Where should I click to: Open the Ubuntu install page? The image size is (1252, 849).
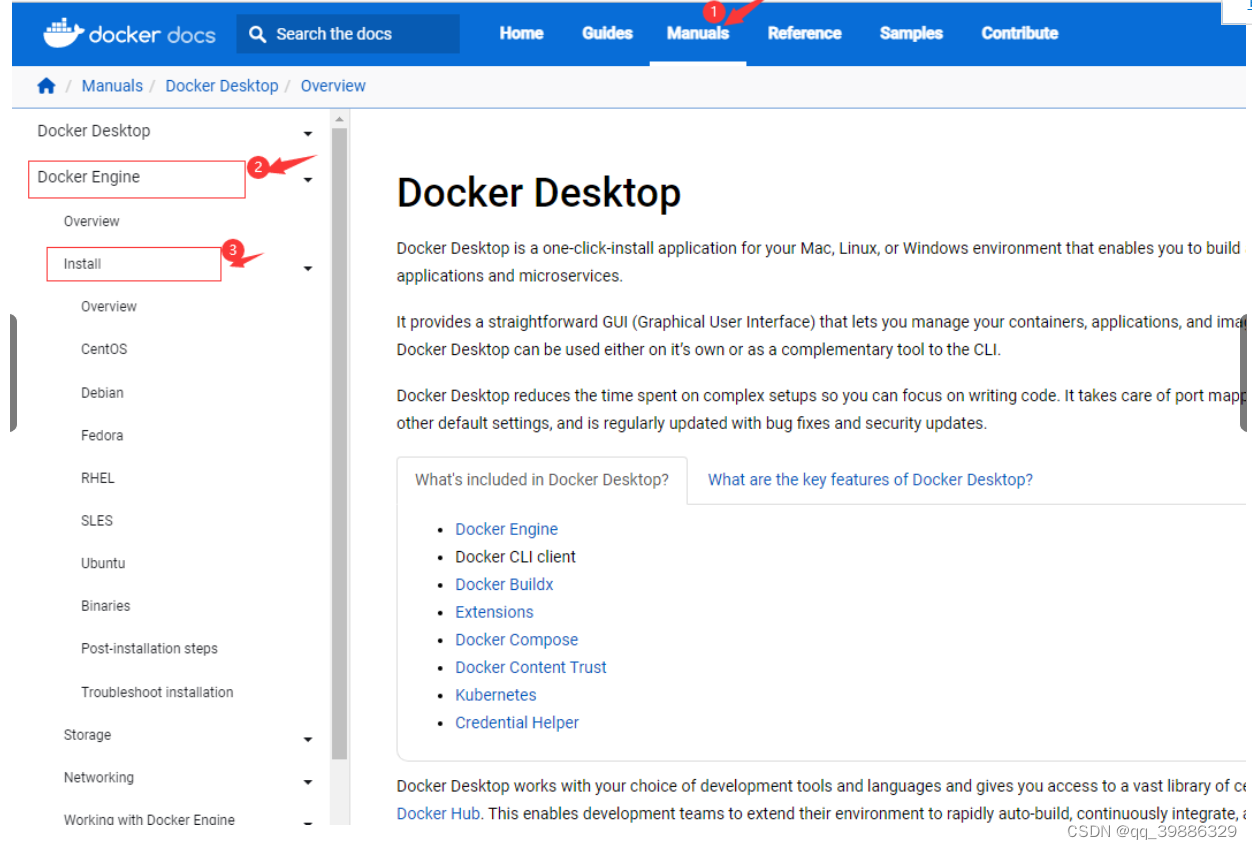pyautogui.click(x=103, y=564)
